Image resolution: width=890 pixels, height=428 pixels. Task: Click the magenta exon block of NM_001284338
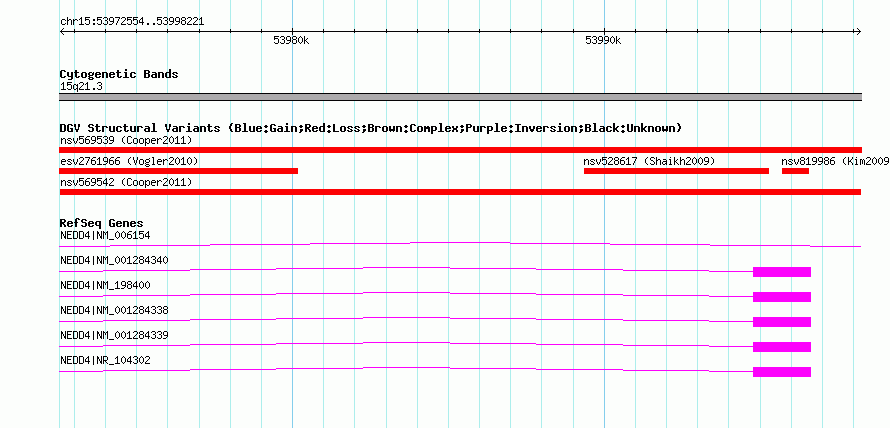coord(782,322)
